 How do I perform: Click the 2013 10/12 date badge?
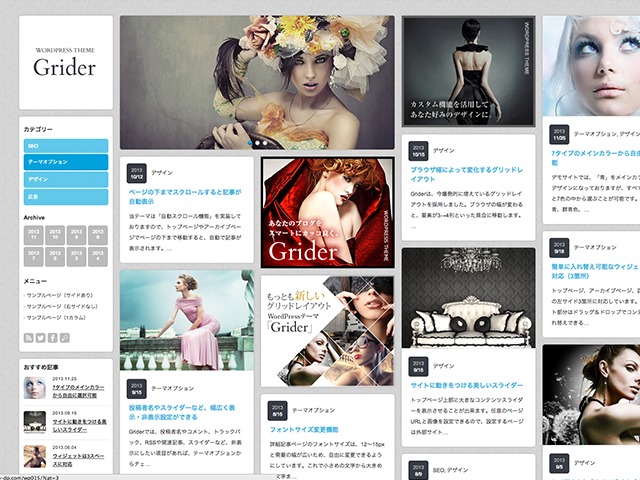tap(137, 173)
